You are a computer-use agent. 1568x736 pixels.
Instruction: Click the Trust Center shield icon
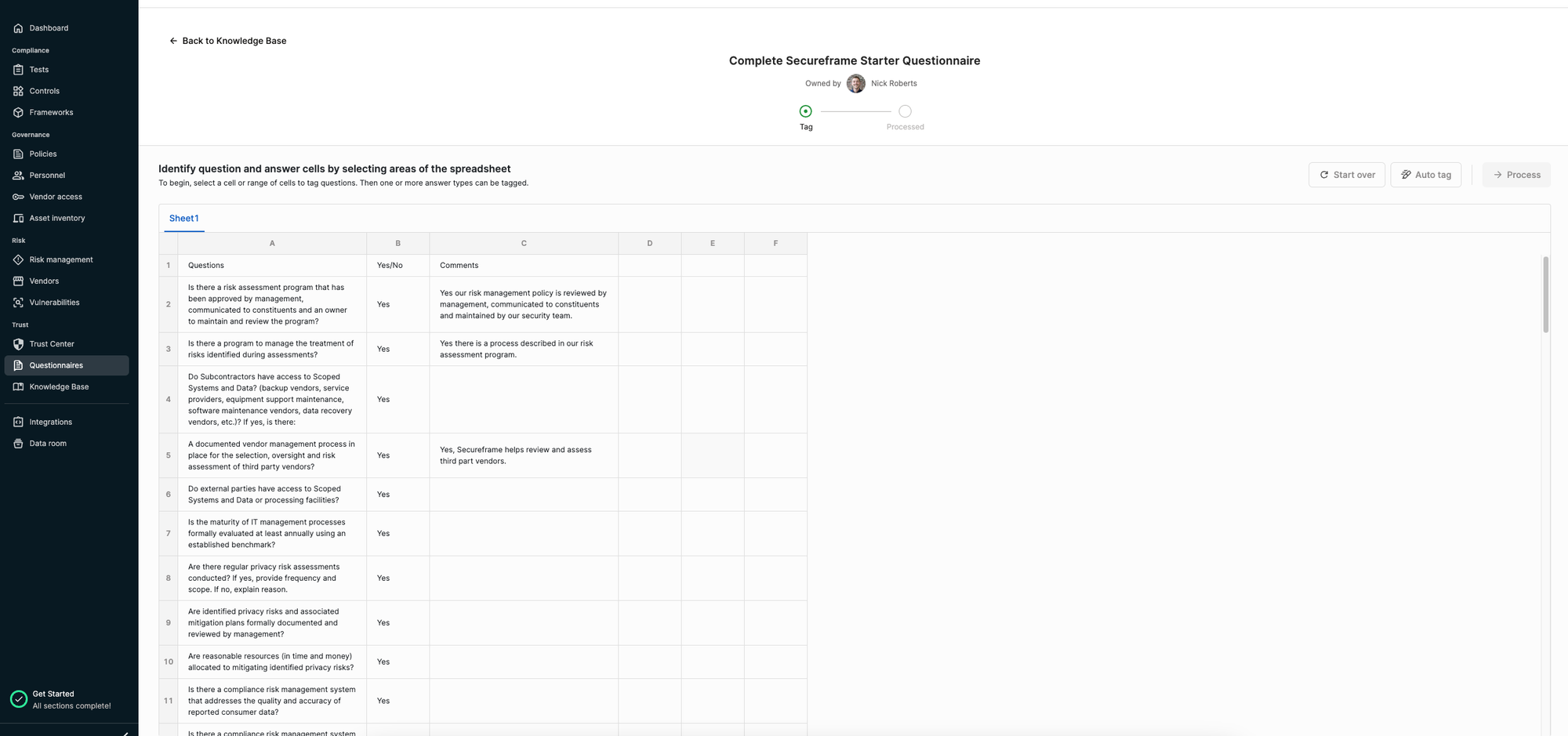pyautogui.click(x=18, y=344)
